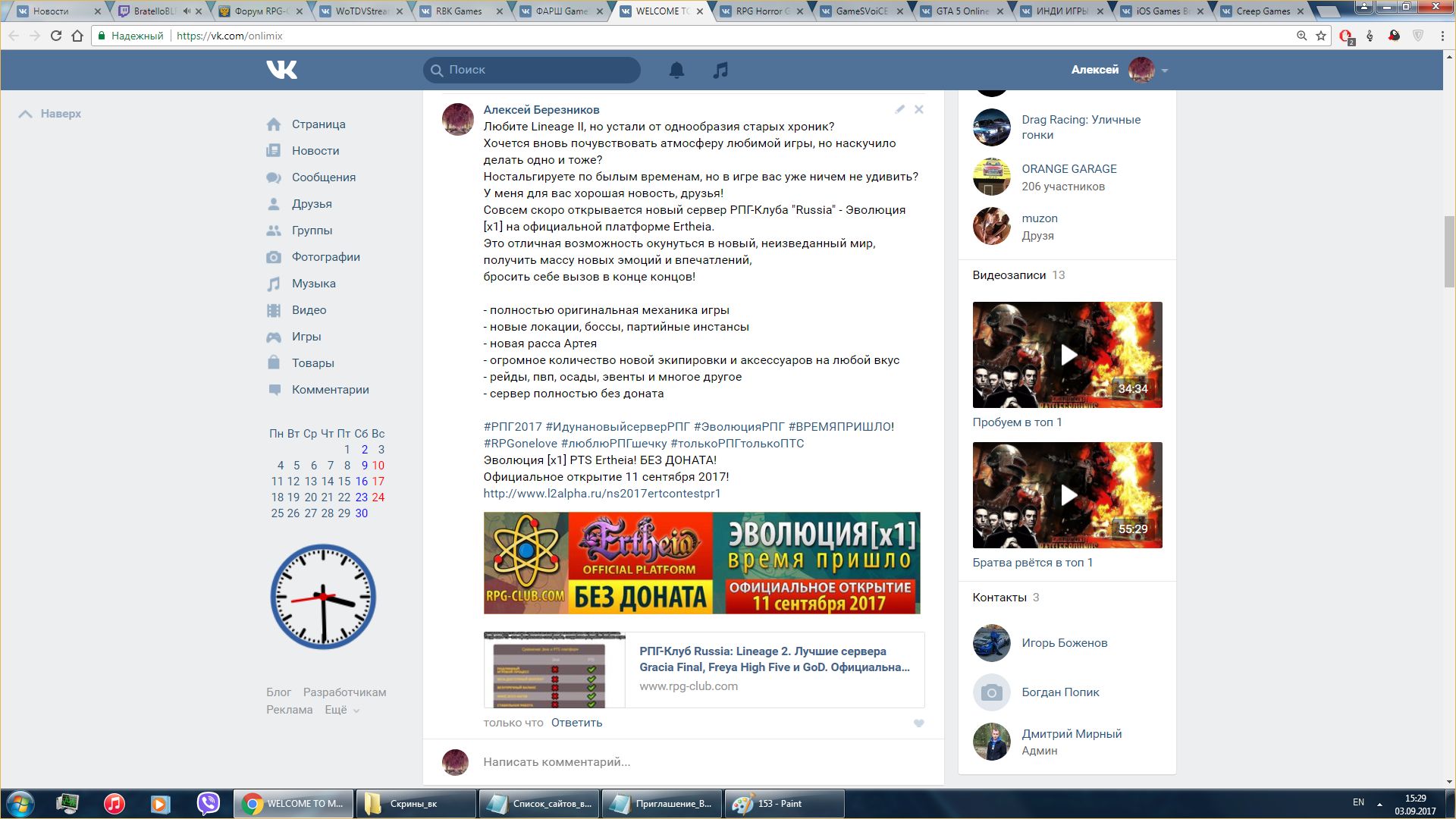
Task: Open muzon avatar thumbnail
Action: point(992,226)
